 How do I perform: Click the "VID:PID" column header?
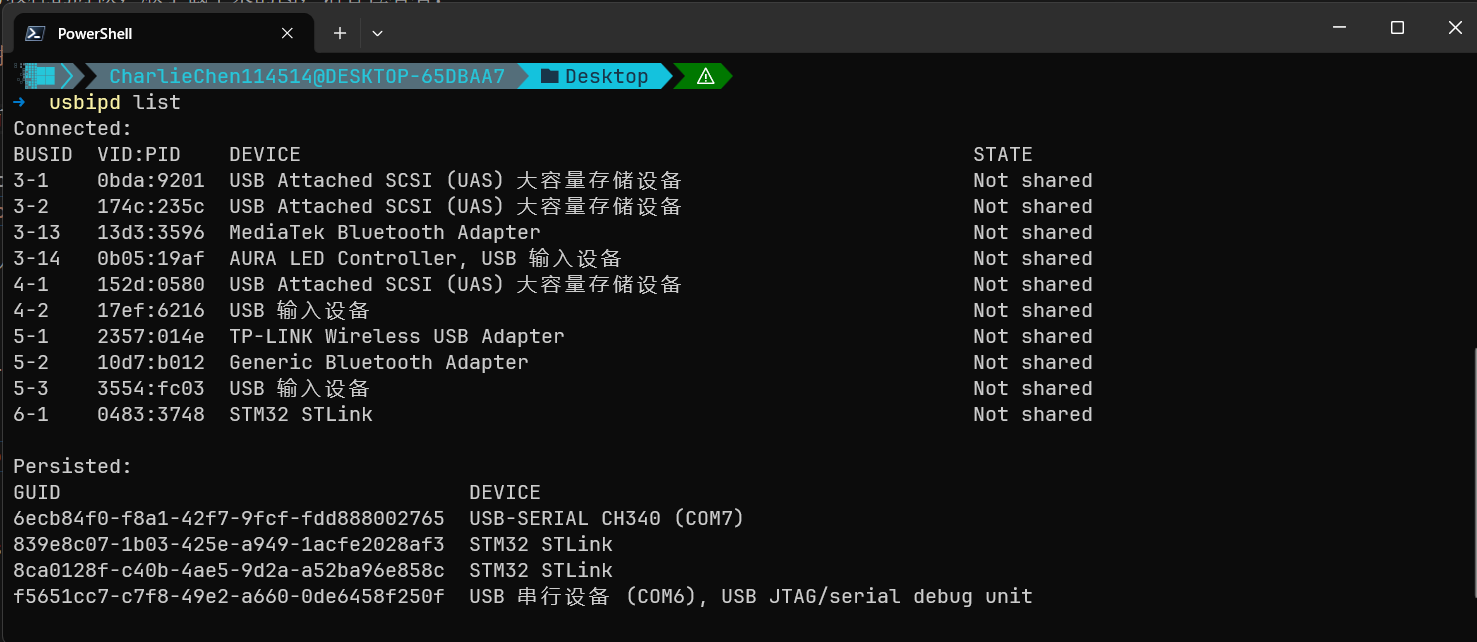tap(139, 154)
